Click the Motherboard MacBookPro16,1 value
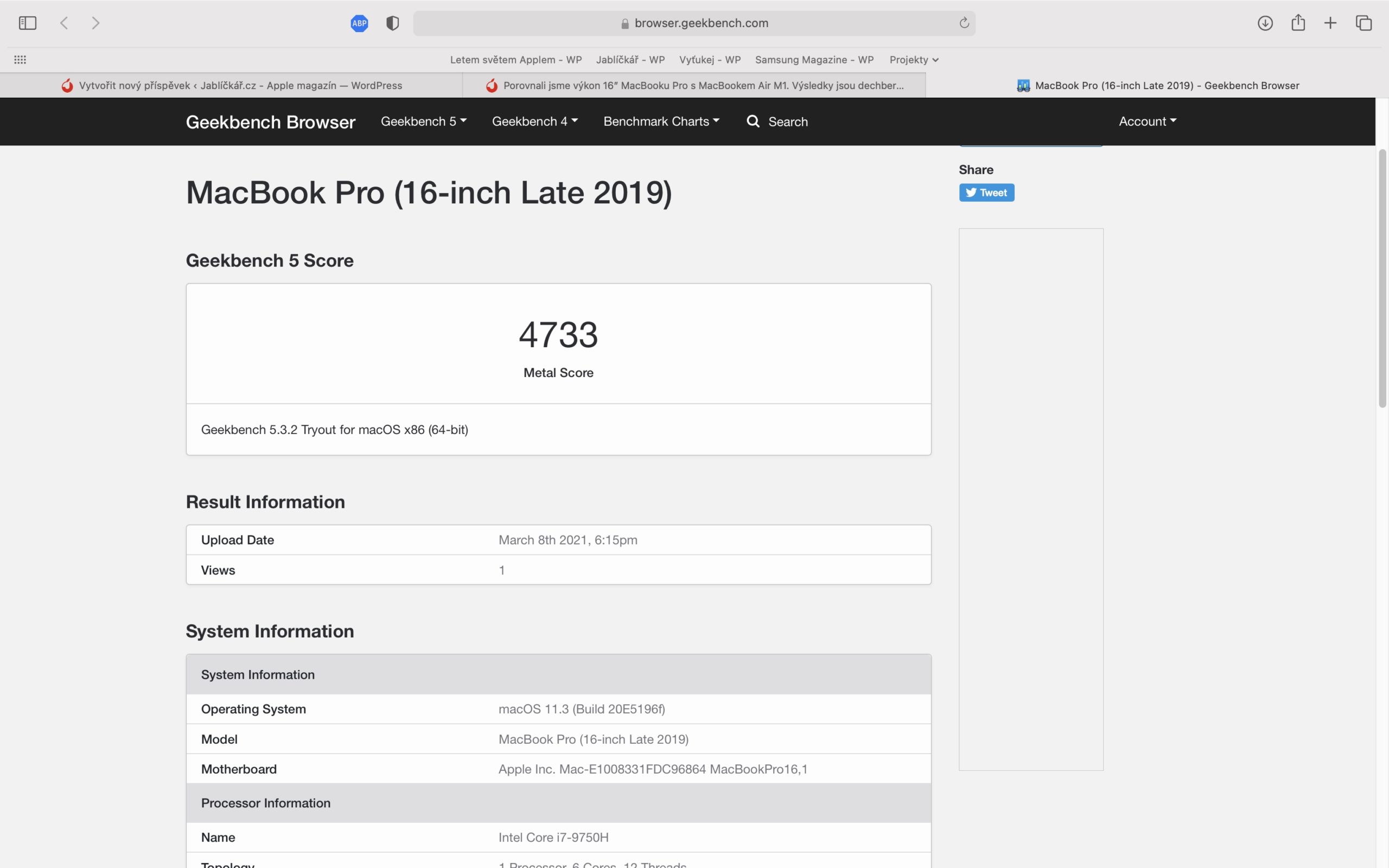The width and height of the screenshot is (1389, 868). tap(653, 769)
